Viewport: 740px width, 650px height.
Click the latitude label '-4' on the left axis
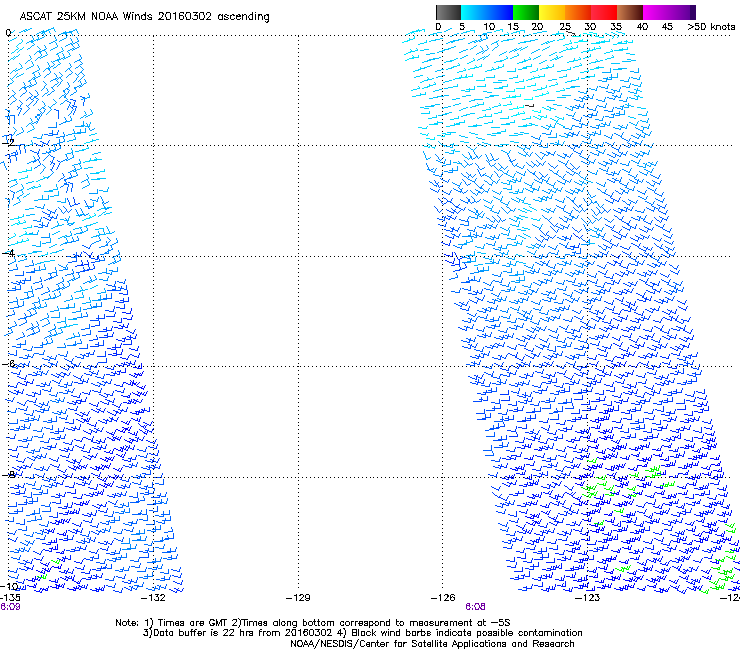click(x=8, y=253)
